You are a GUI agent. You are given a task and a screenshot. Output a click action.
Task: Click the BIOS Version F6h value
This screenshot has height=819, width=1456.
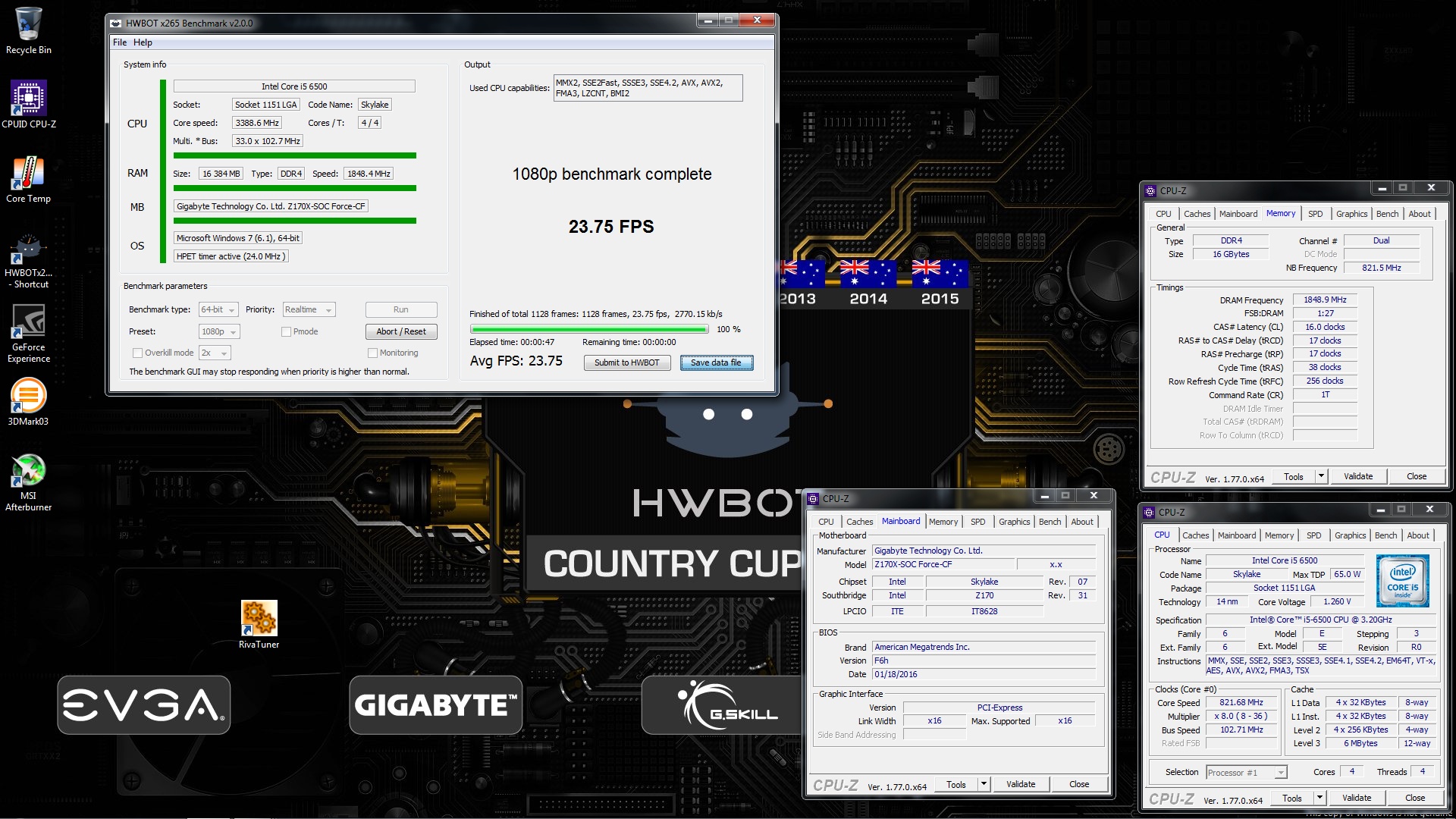pos(984,661)
